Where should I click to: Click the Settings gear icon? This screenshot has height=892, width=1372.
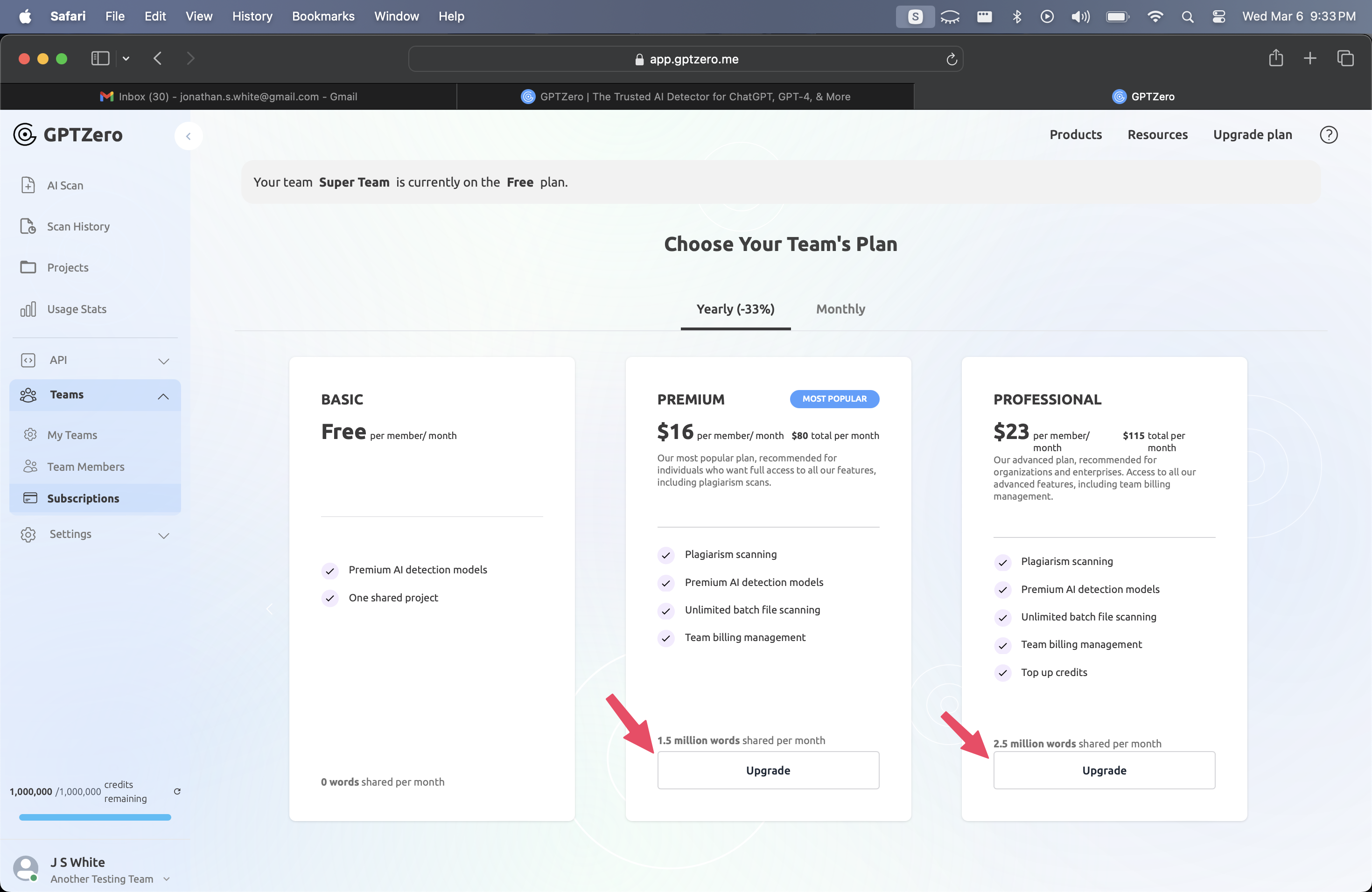point(28,534)
